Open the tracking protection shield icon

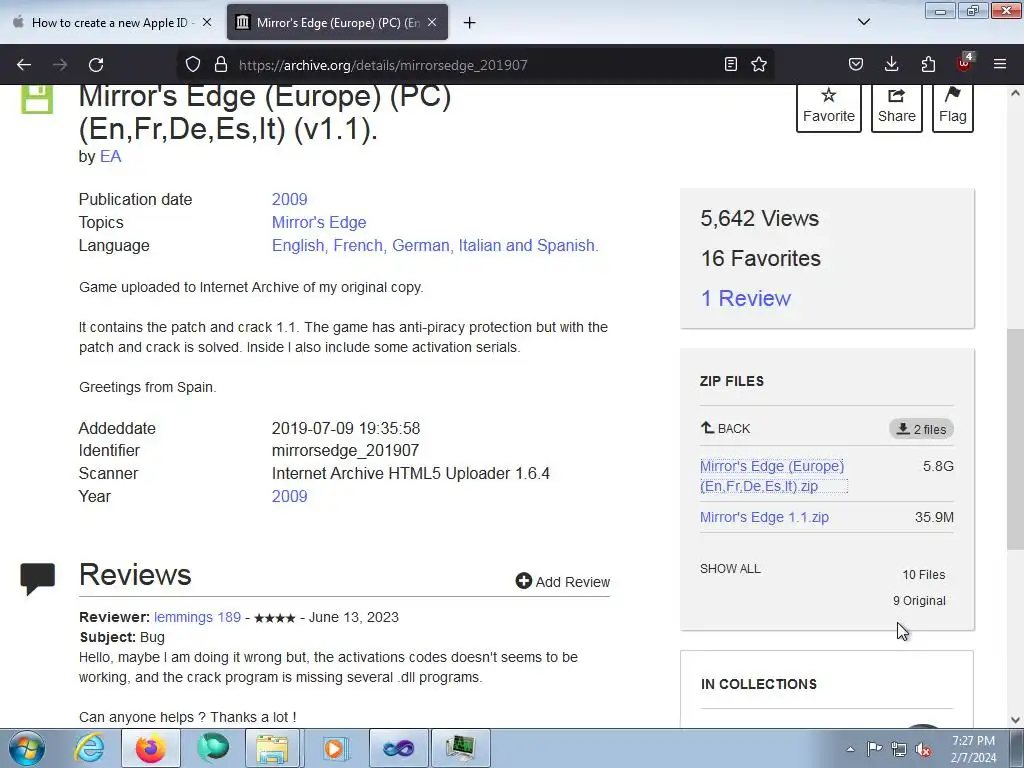click(x=193, y=64)
